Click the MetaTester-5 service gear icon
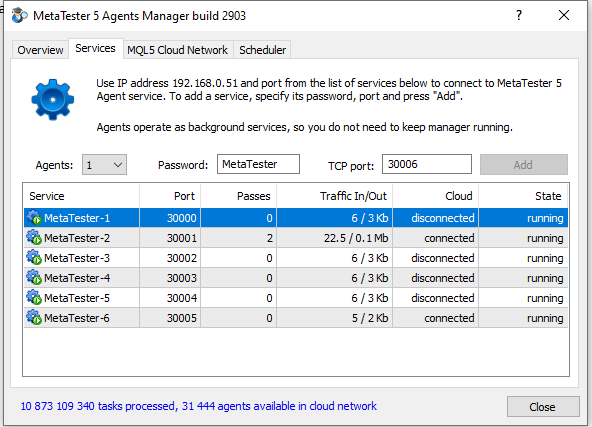Screen dimensions: 592x427 click(x=34, y=298)
